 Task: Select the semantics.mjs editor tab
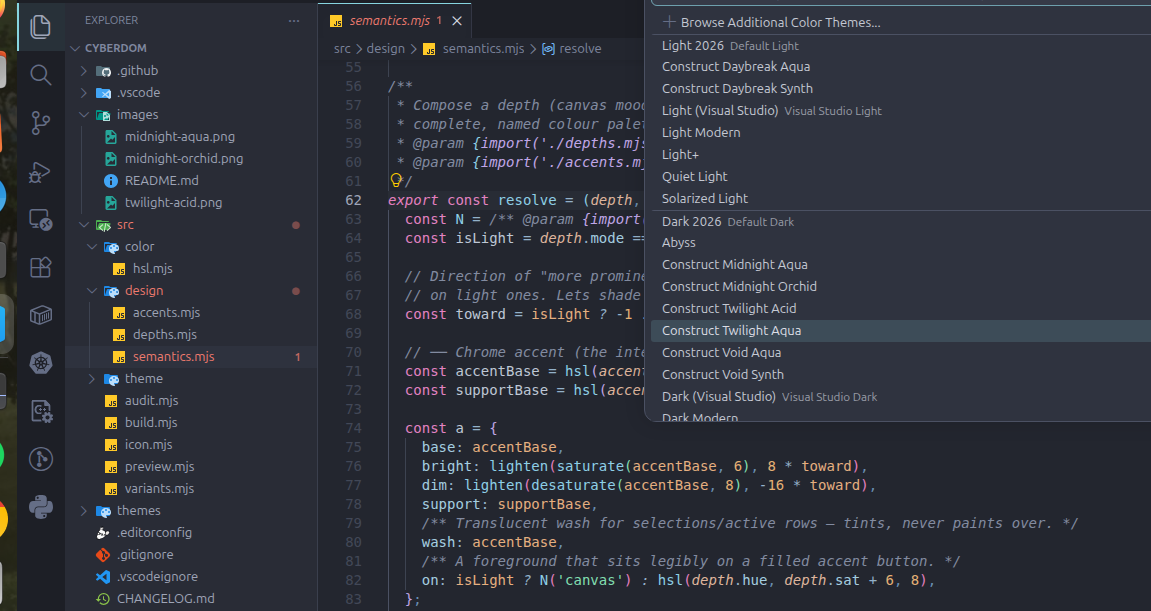[x=394, y=21]
